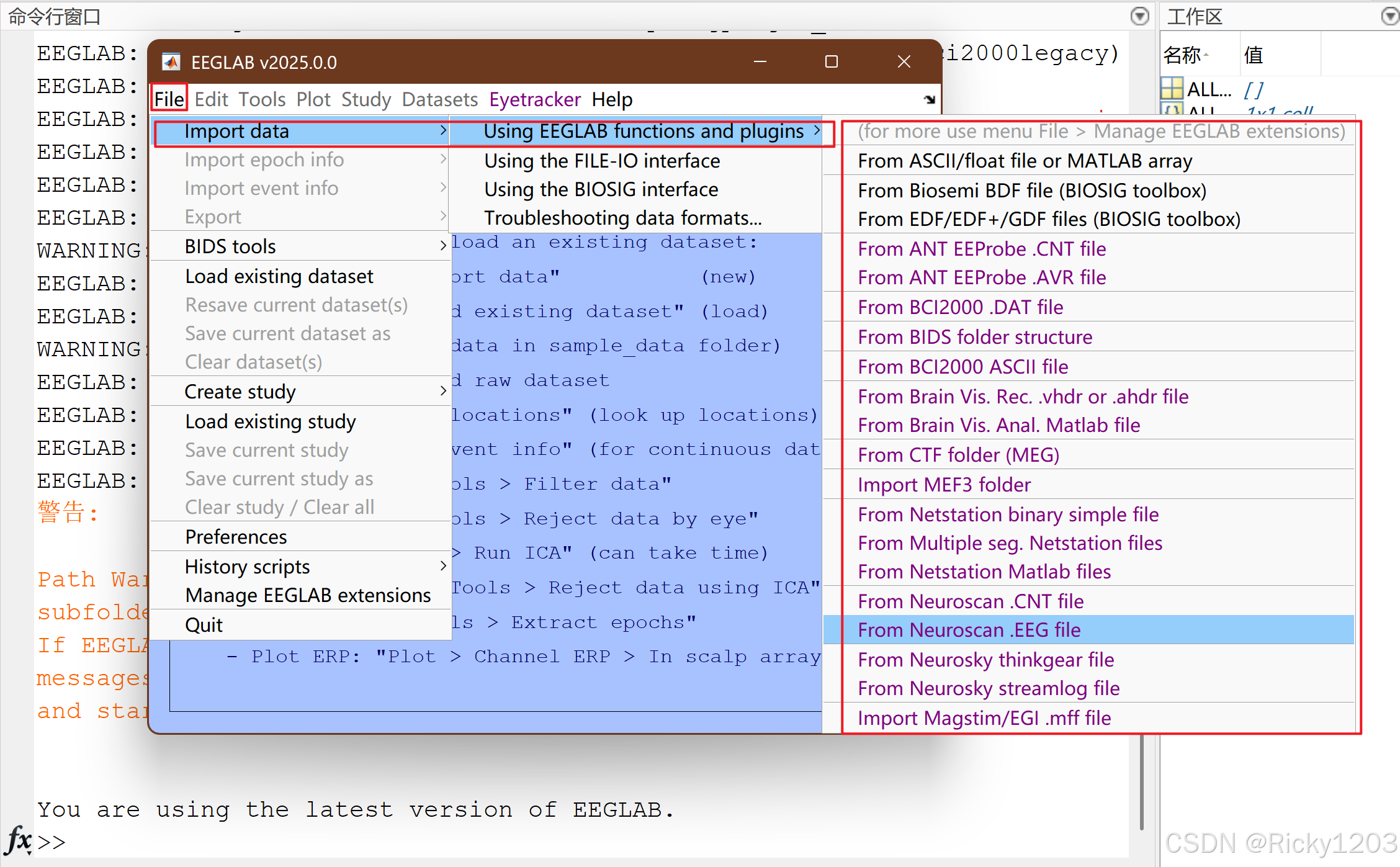Image resolution: width=1400 pixels, height=867 pixels.
Task: Open the Tools menu
Action: 262,99
